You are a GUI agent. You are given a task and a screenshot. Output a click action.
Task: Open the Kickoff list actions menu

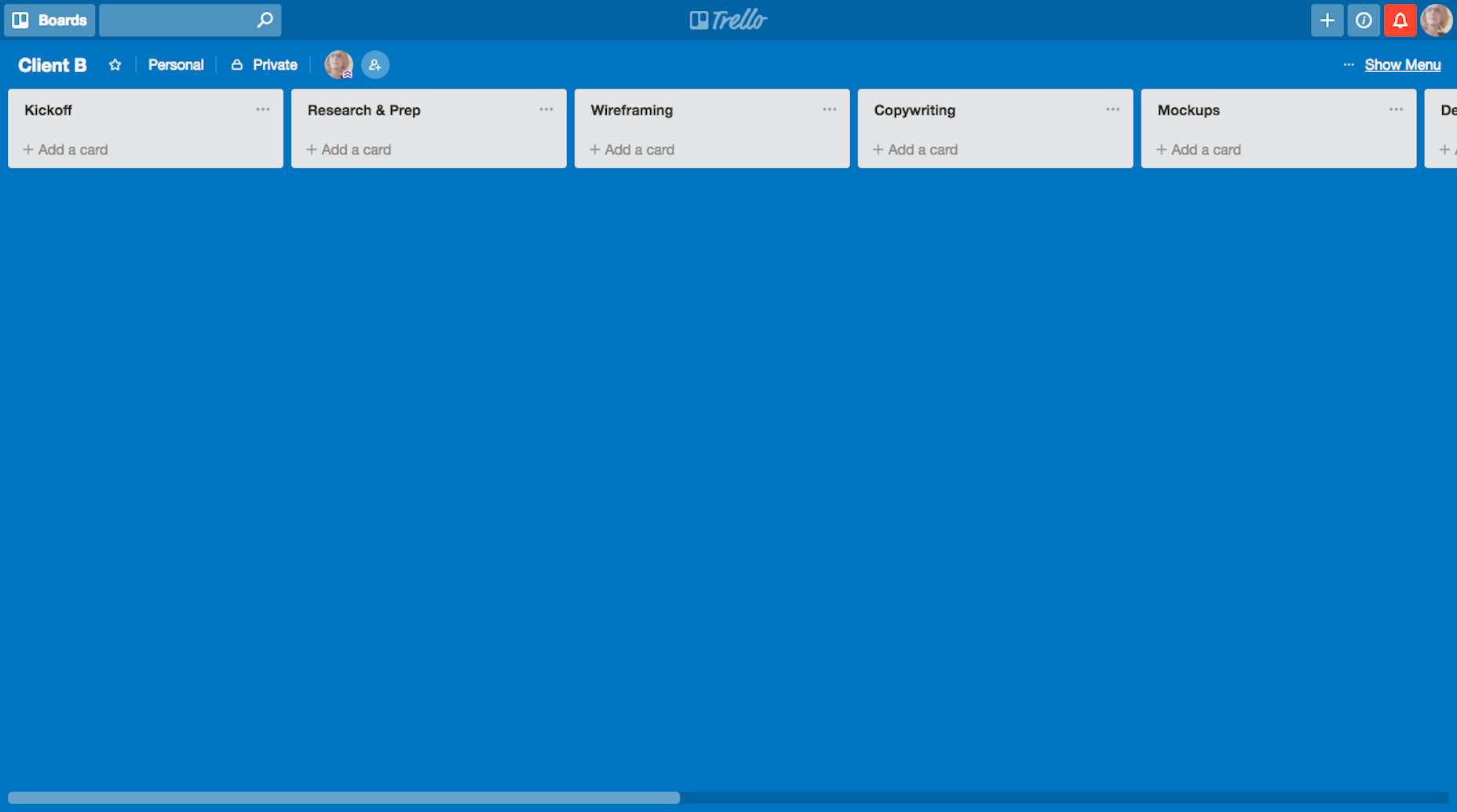pyautogui.click(x=263, y=110)
